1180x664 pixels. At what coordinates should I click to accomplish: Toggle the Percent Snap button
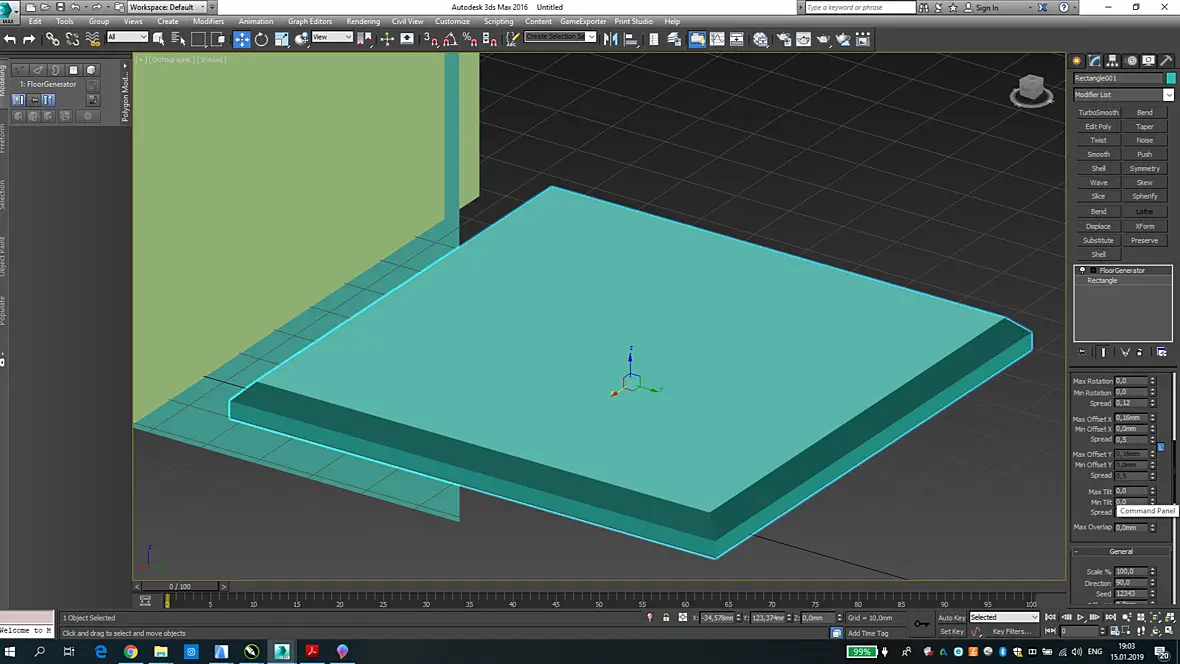[470, 39]
